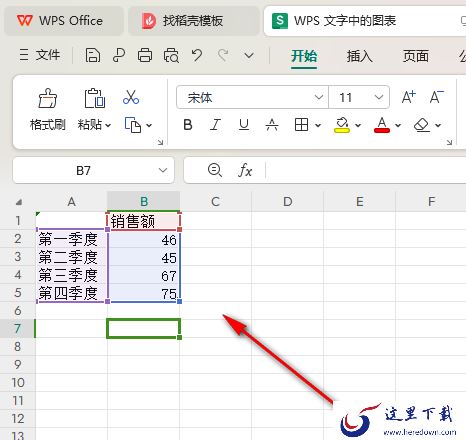Click the Save icon in quick toolbar
Image resolution: width=466 pixels, height=440 pixels.
[x=93, y=55]
